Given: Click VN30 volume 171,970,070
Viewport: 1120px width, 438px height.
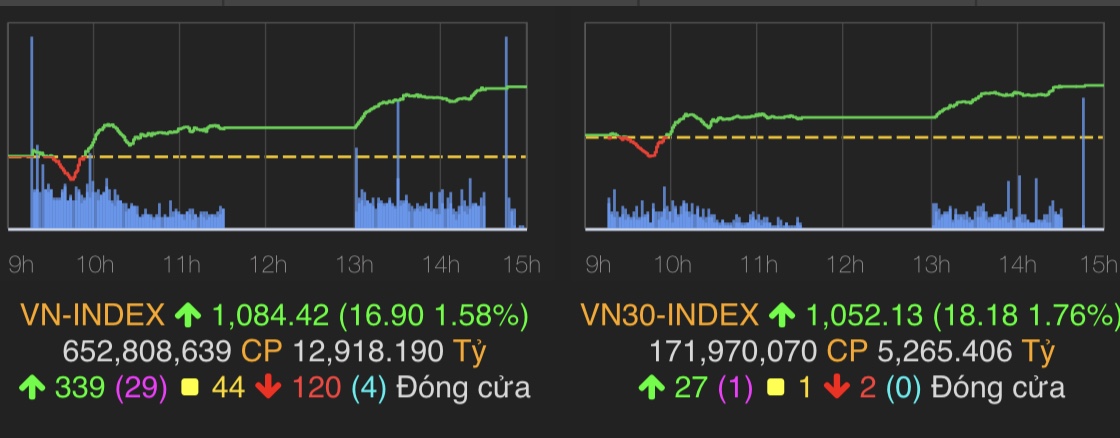Looking at the screenshot, I should [733, 352].
